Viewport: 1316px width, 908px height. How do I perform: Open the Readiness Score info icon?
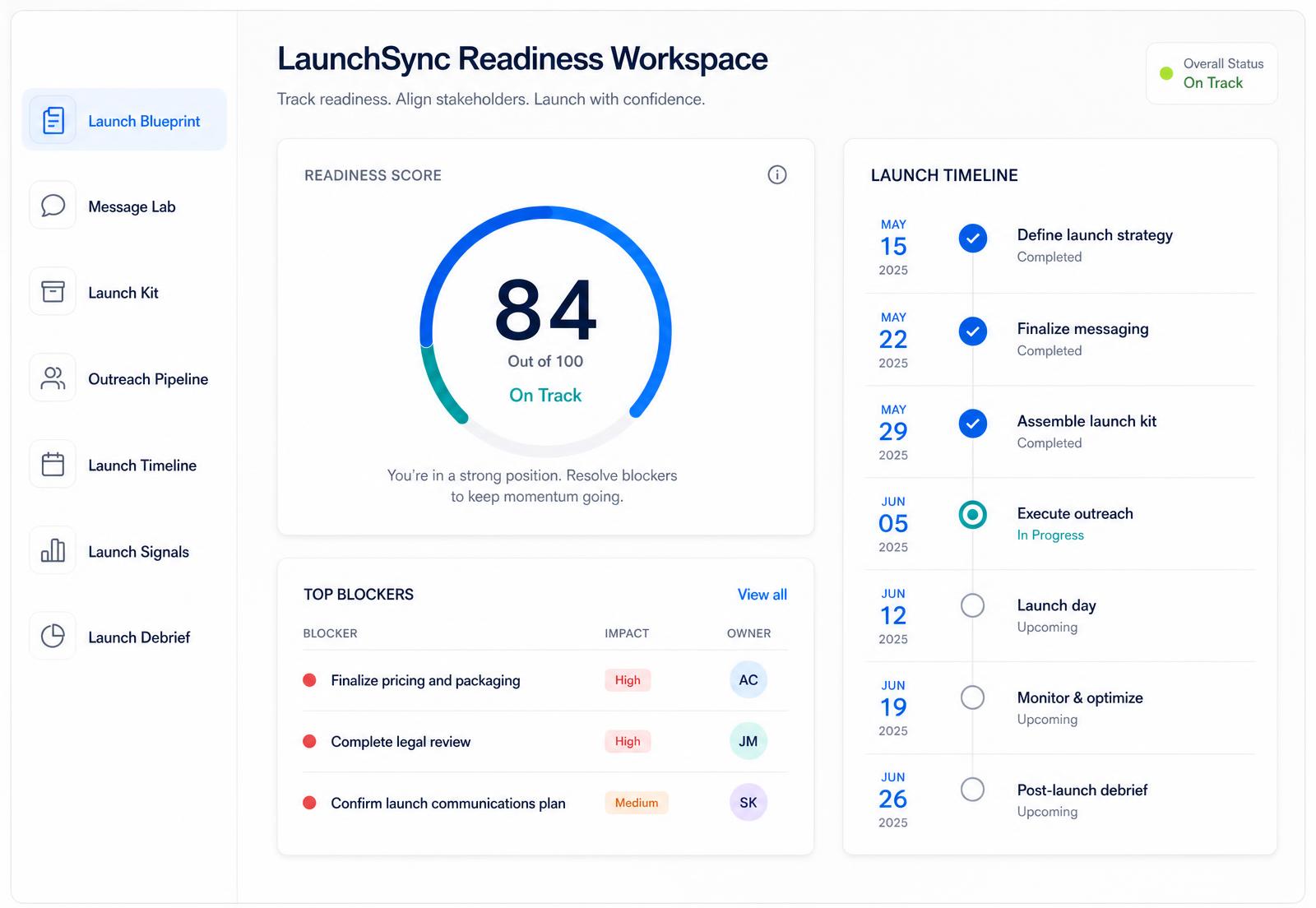point(777,174)
